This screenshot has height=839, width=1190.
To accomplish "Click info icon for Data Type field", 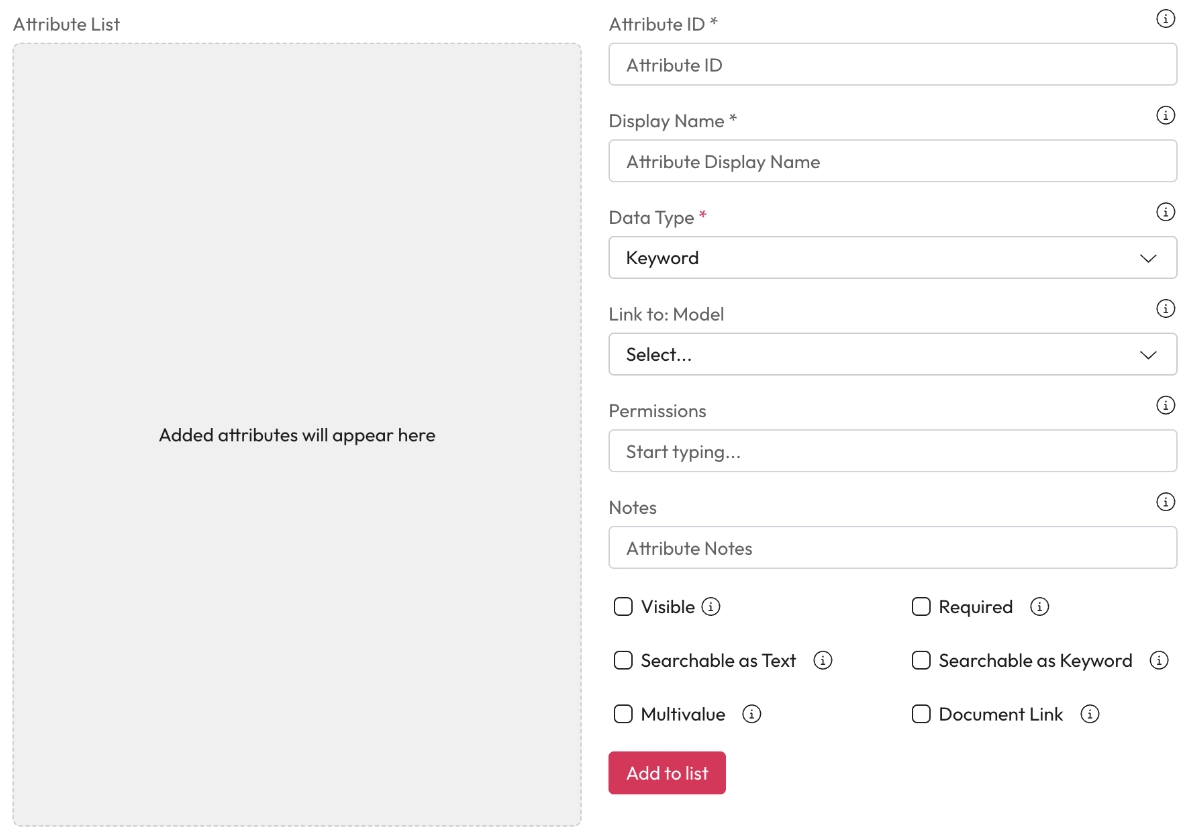I will [x=1165, y=212].
